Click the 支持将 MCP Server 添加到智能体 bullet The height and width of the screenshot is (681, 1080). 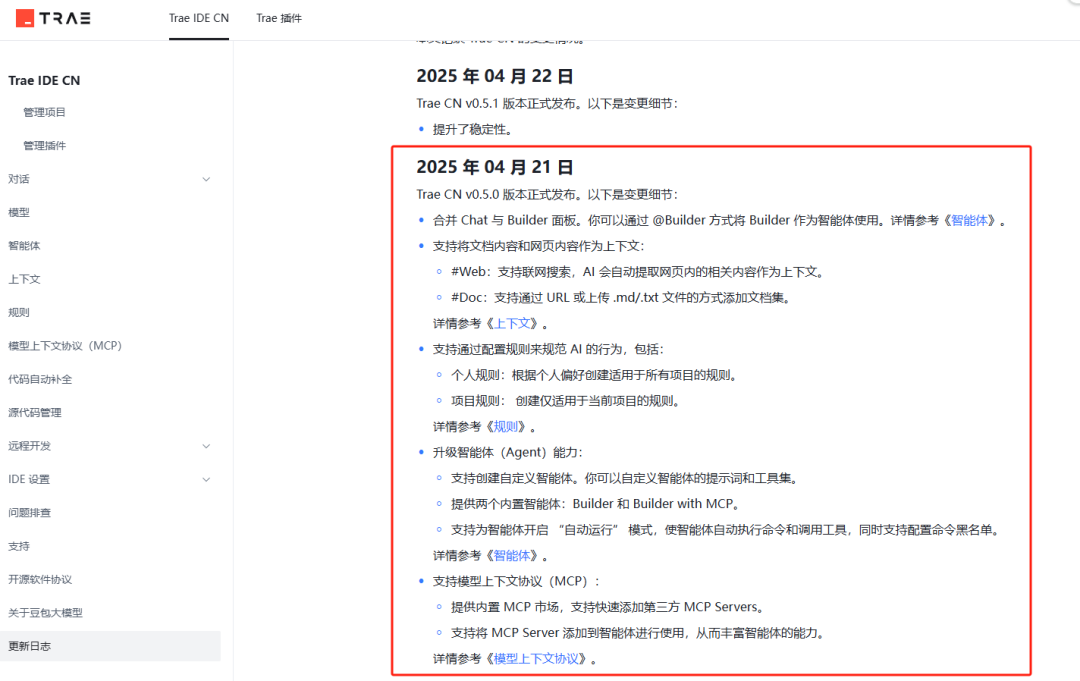(638, 633)
